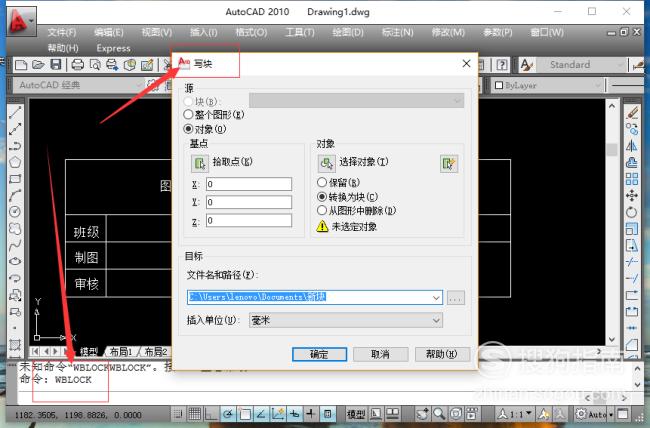Click the Insert Block tool icon
Viewport: 650px width, 428px height.
point(15,295)
